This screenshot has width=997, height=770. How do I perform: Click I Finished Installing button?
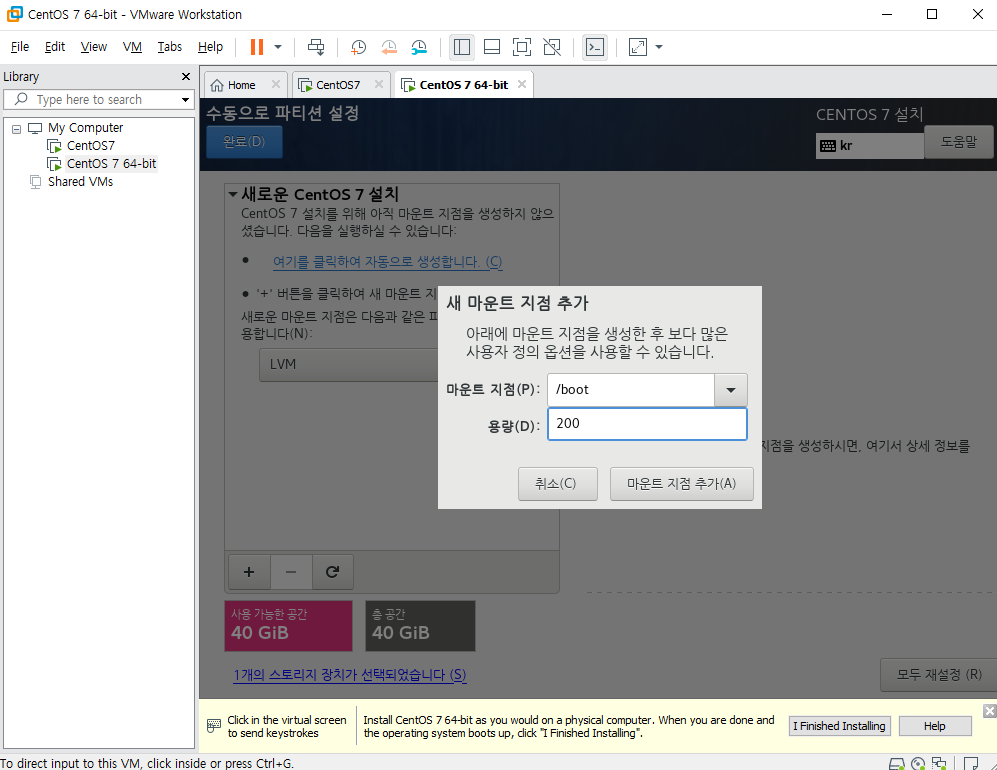(839, 726)
